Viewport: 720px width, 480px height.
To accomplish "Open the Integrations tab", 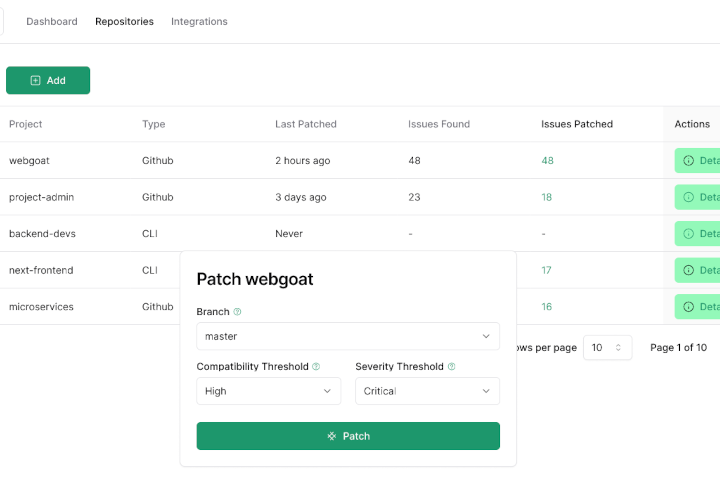I will (x=199, y=21).
